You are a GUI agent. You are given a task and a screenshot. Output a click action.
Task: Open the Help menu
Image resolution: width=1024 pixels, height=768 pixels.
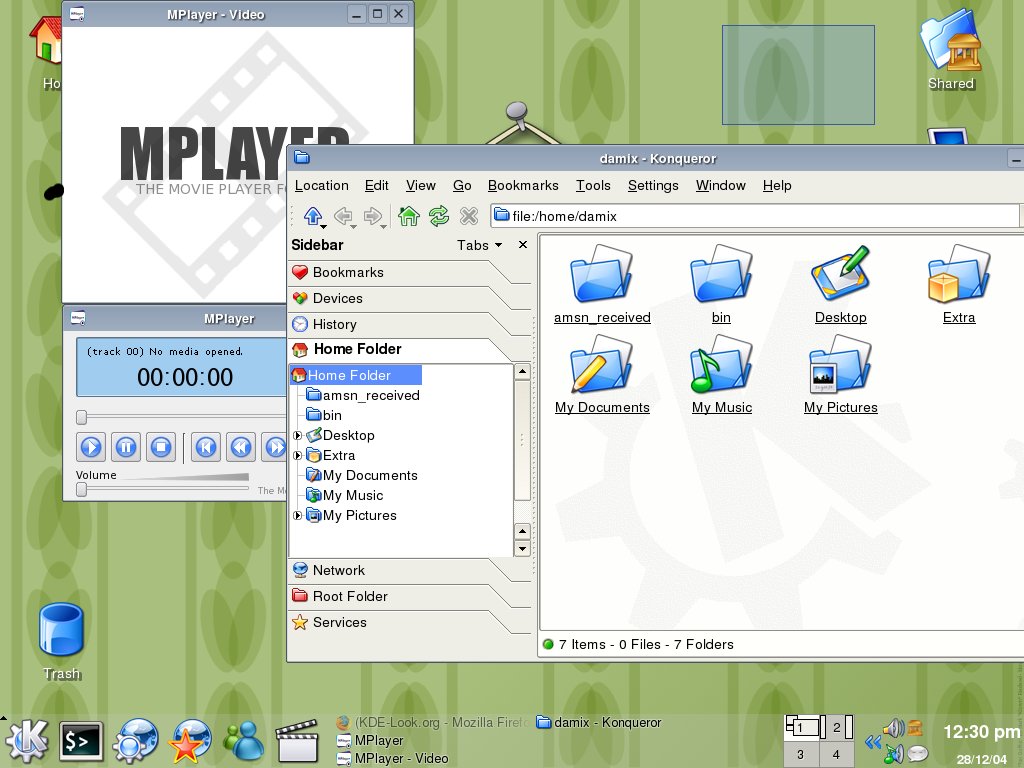777,185
